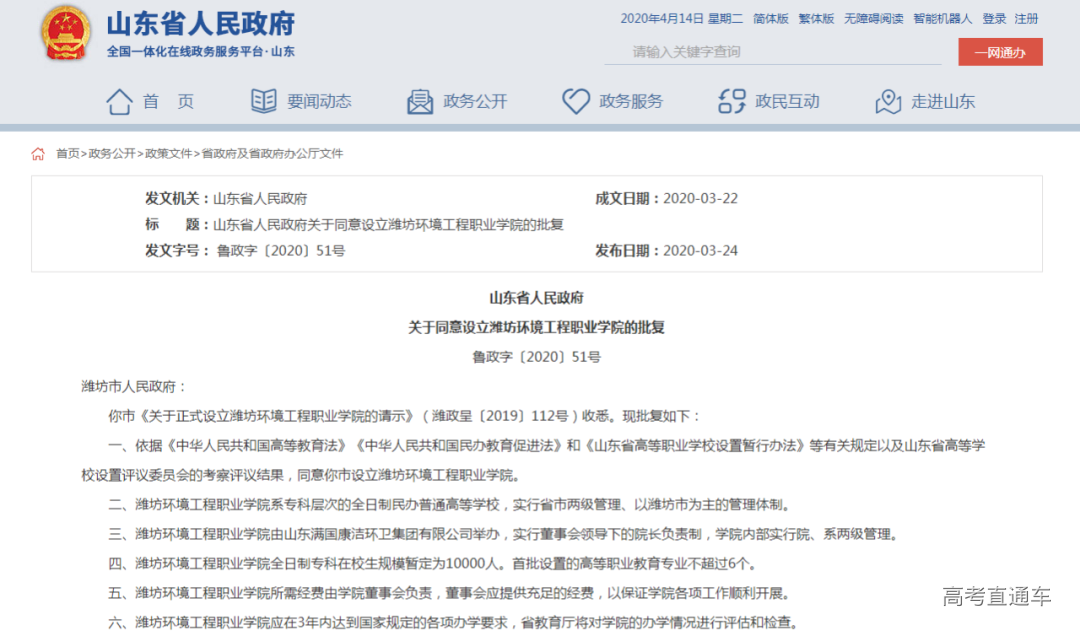Screen dimensions: 1080x636
Task: Open the 要闻动态 navigation menu
Action: [319, 101]
